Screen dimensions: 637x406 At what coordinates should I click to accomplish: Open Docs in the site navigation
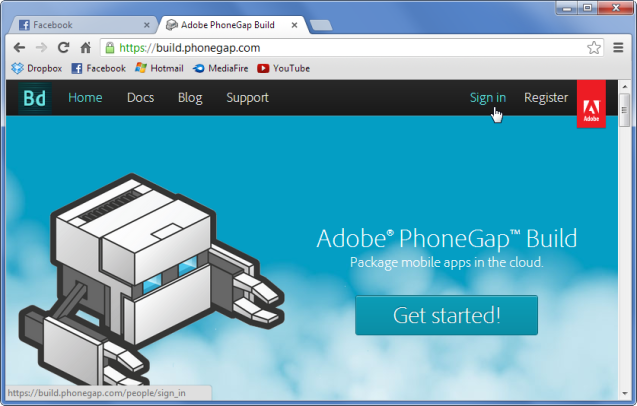pyautogui.click(x=141, y=98)
